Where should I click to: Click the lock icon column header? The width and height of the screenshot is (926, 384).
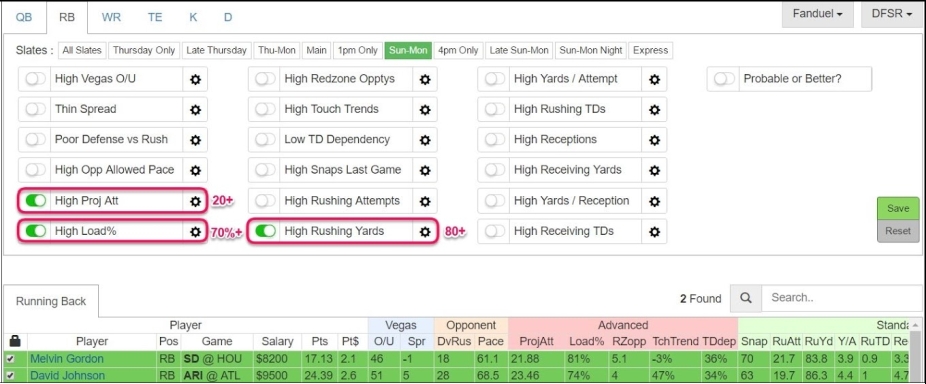pyautogui.click(x=15, y=341)
